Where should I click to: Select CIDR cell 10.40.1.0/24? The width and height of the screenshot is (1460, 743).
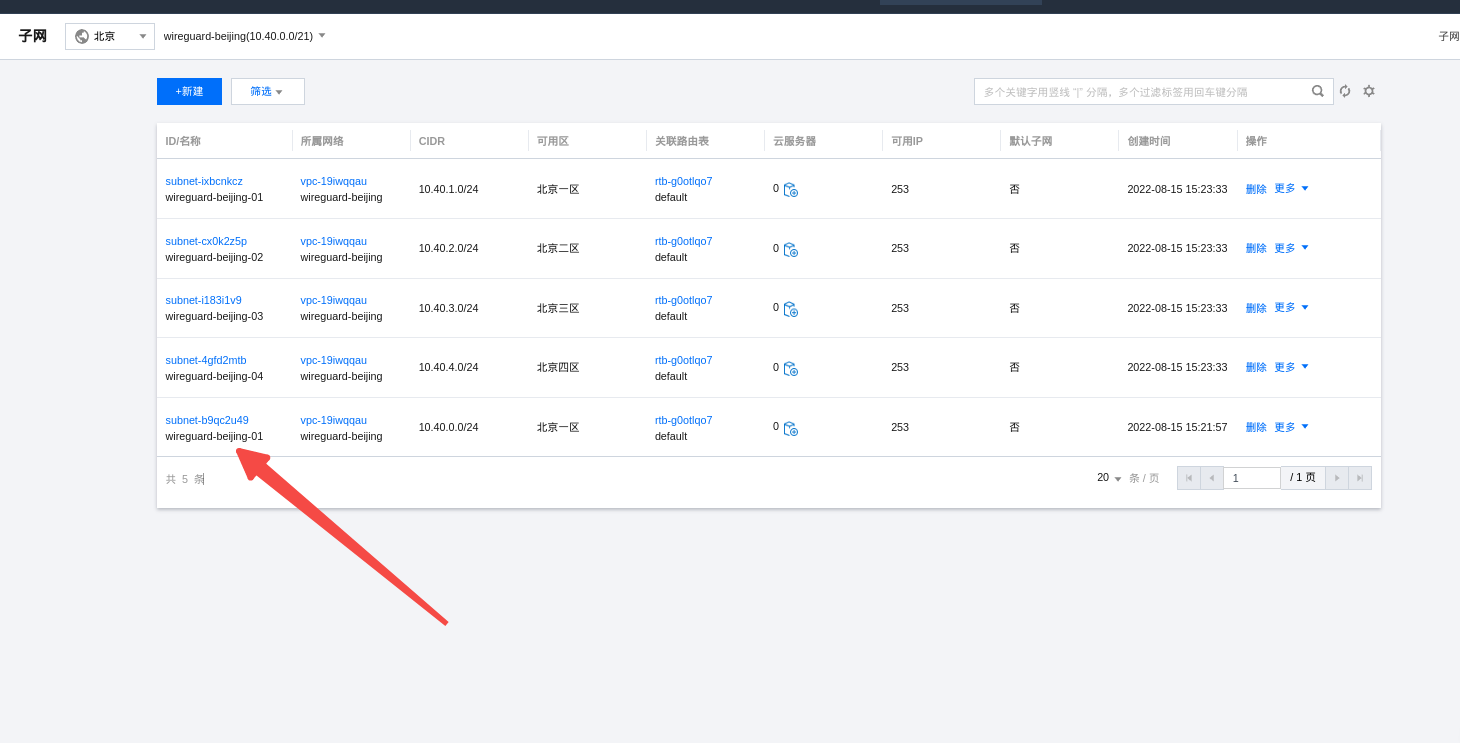pos(448,189)
